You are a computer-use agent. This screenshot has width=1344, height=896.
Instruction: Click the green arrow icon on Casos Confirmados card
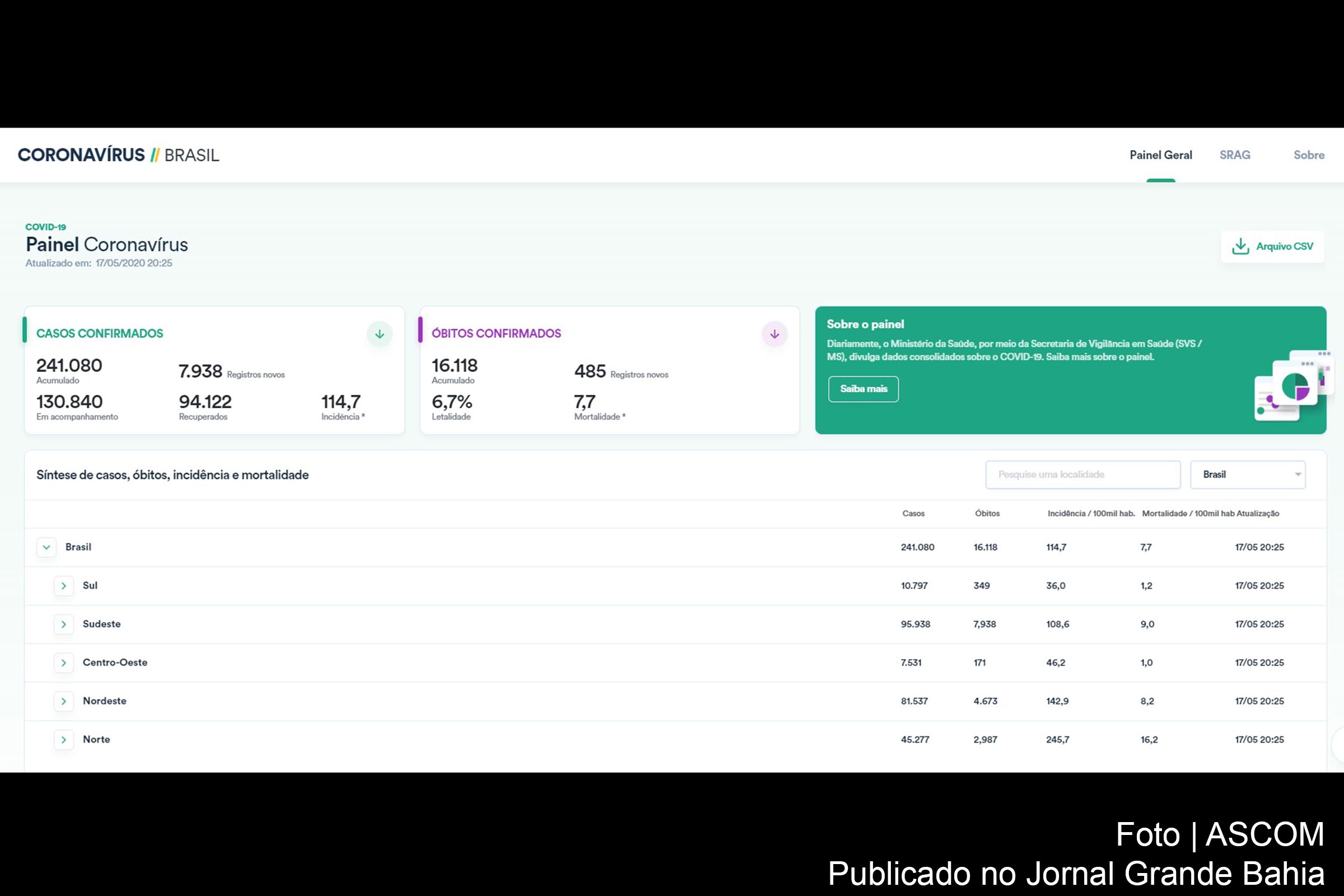[380, 334]
